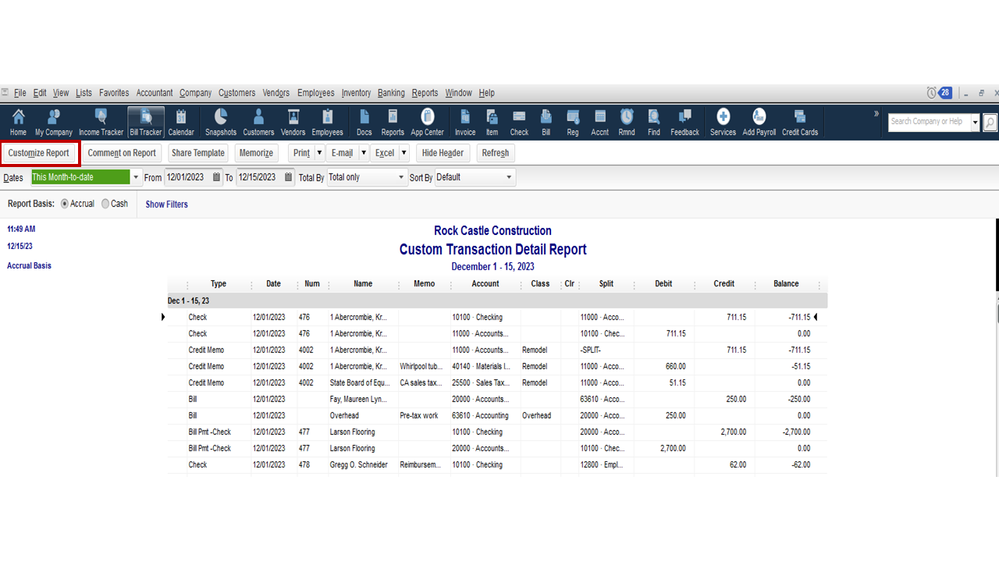The width and height of the screenshot is (999, 562).
Task: Open the Find toolbar icon
Action: pyautogui.click(x=654, y=122)
